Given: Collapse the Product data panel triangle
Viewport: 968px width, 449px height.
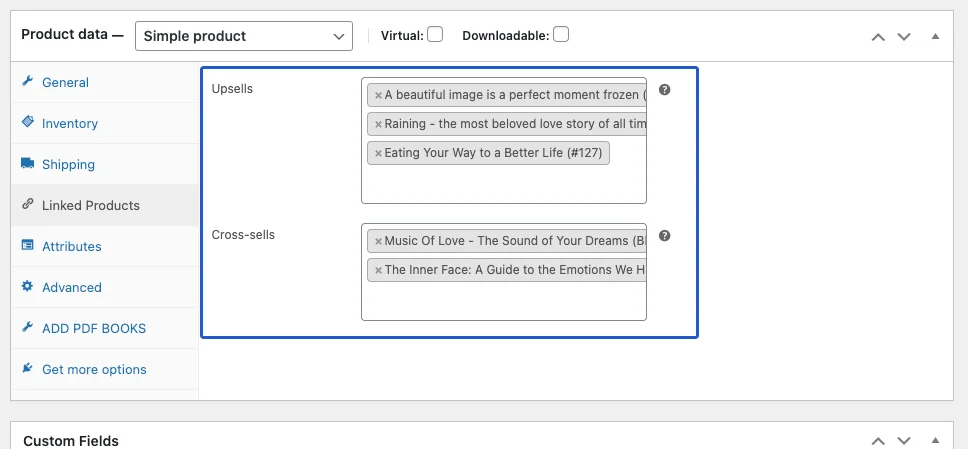Looking at the screenshot, I should coord(935,36).
